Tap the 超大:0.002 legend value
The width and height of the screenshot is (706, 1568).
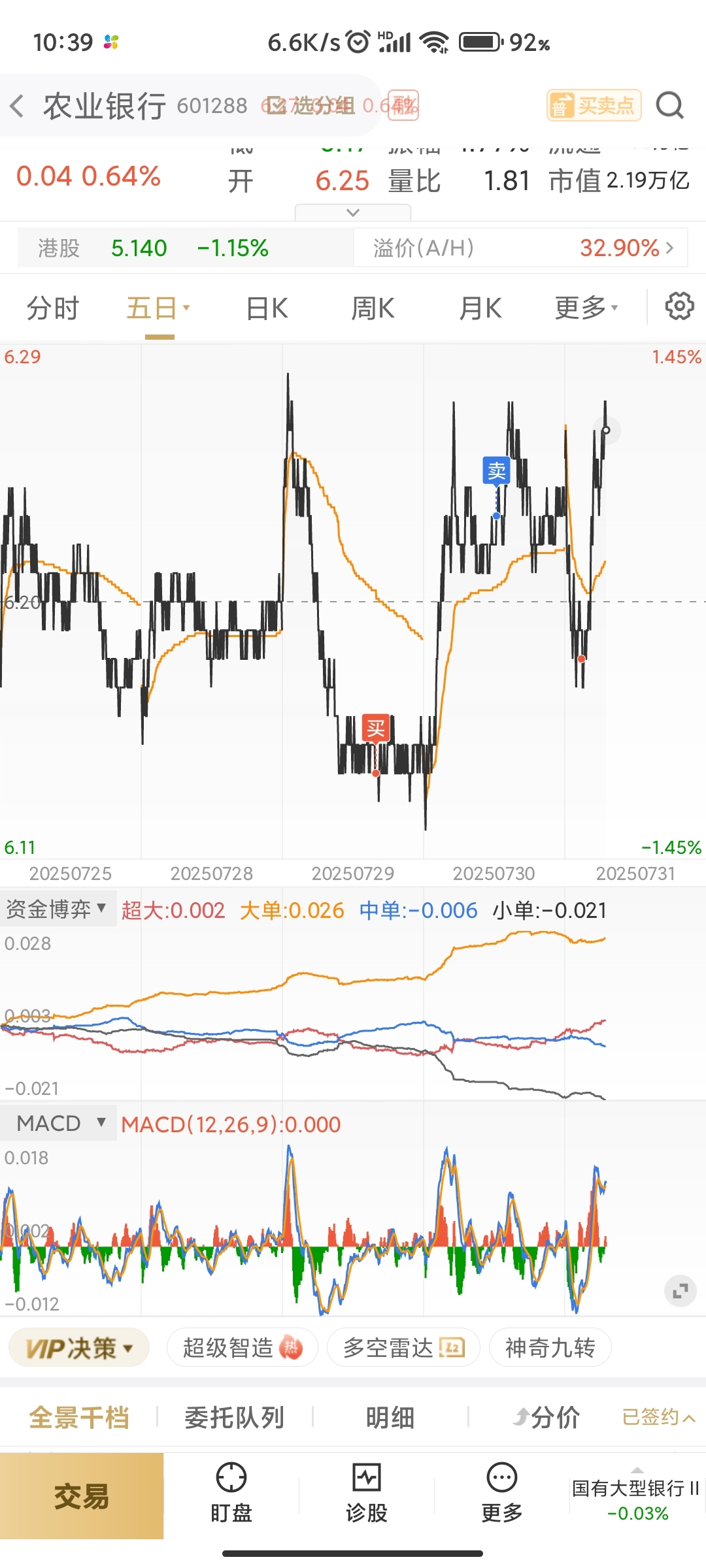pos(173,910)
